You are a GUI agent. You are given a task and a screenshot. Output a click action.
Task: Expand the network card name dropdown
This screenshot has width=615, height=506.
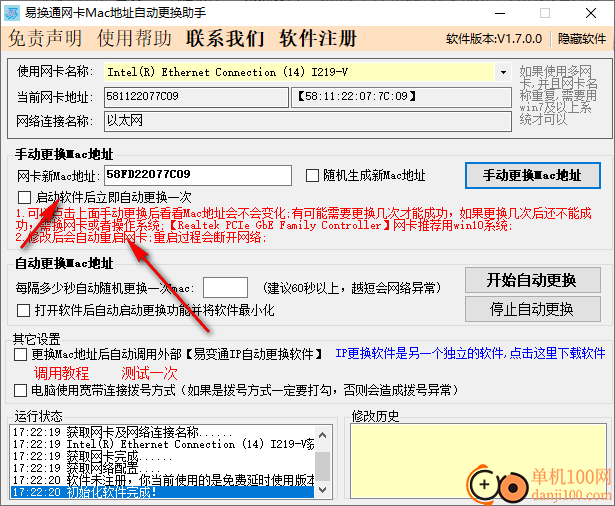coord(503,72)
